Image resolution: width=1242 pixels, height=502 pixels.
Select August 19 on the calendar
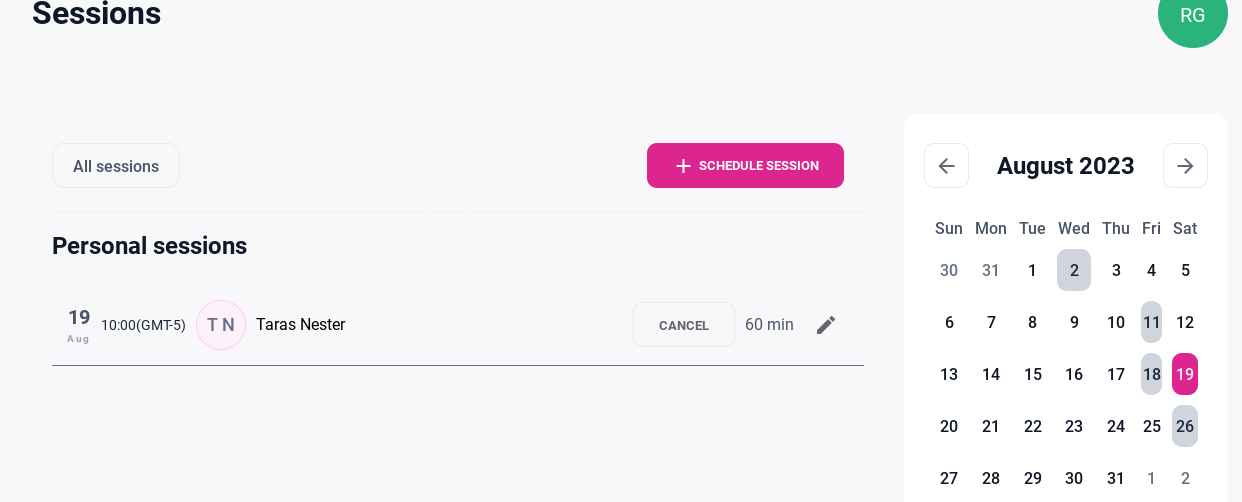(1185, 374)
